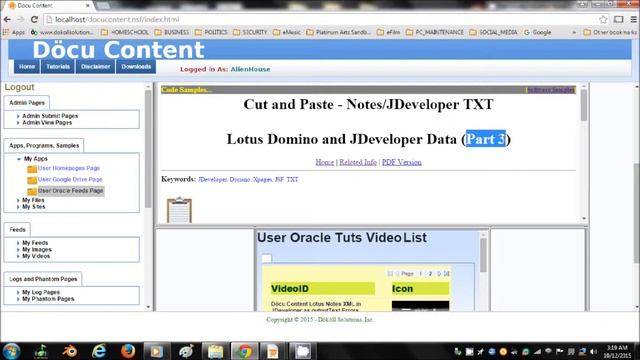Click the Software Samples link in header bar
Screen dimensions: 640x360
(551, 90)
